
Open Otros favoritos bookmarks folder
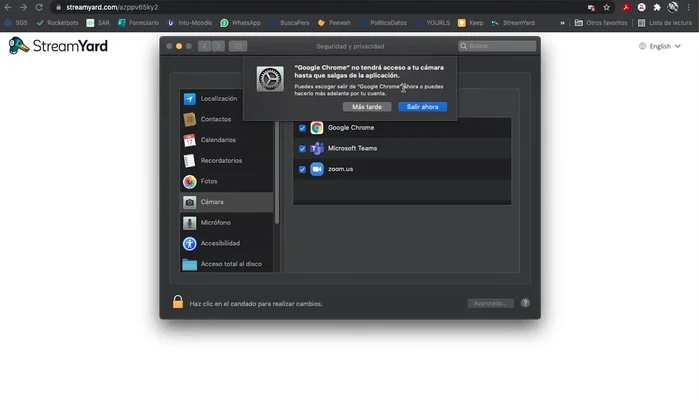(601, 23)
